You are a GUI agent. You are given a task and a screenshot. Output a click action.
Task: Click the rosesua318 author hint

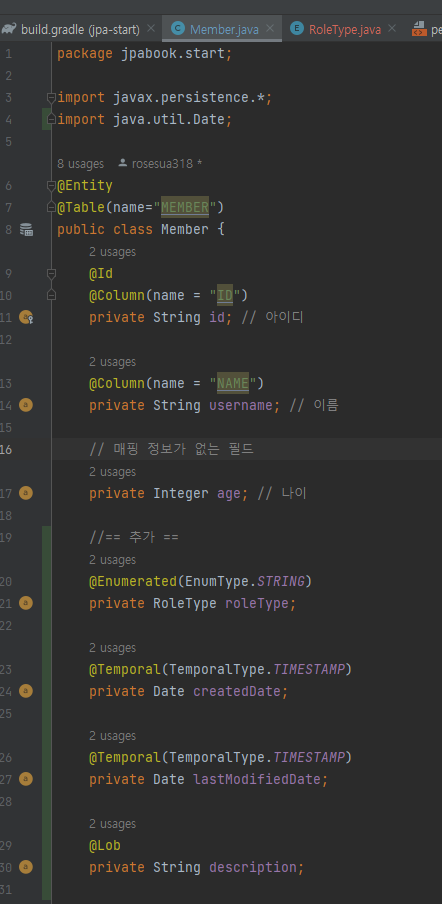[x=160, y=164]
